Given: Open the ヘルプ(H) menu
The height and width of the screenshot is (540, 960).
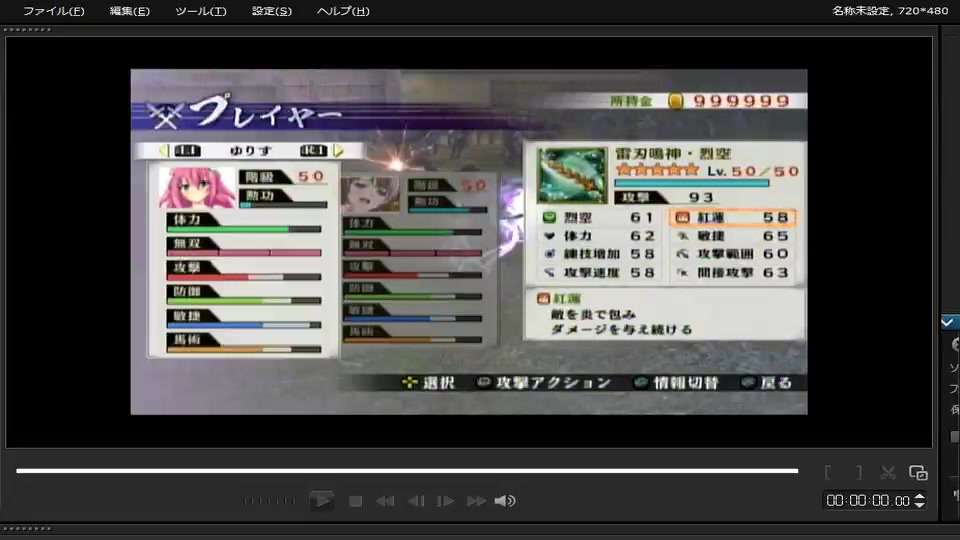Looking at the screenshot, I should (343, 11).
